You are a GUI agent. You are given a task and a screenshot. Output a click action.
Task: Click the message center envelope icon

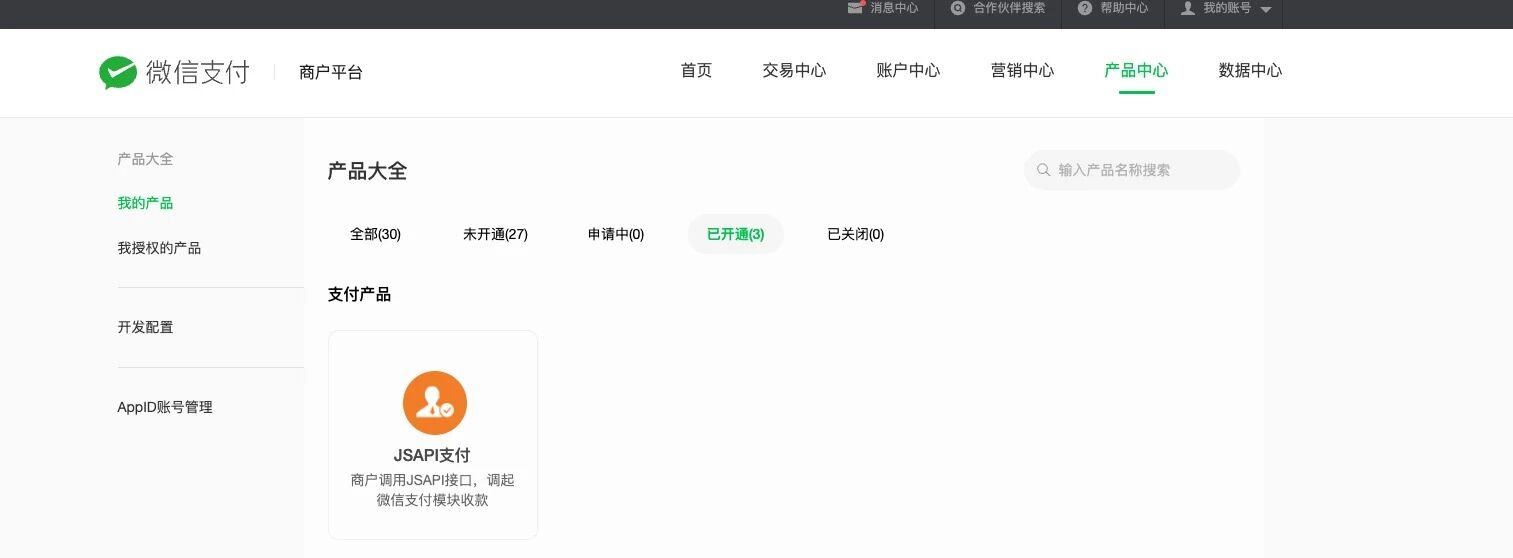[x=855, y=8]
